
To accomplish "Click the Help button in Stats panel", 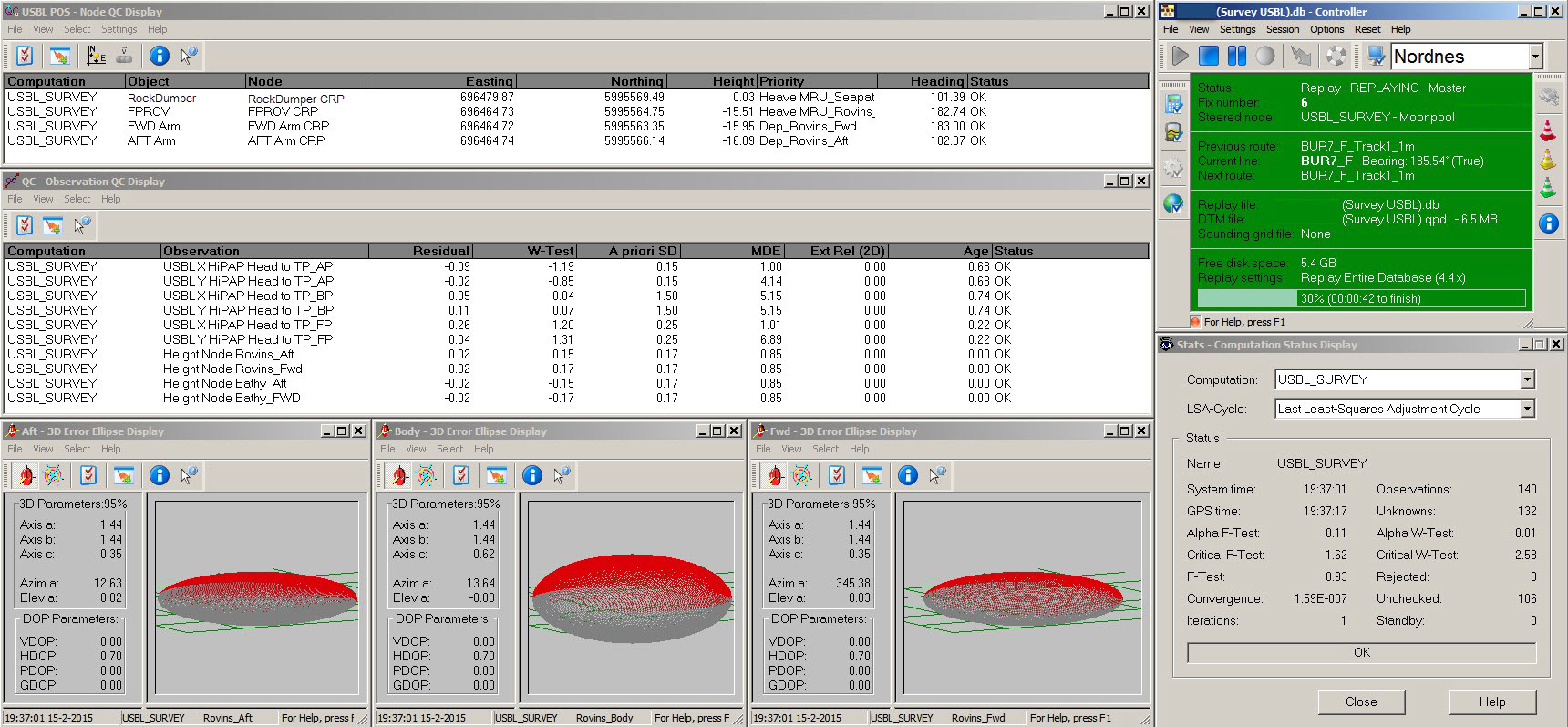I will pos(1491,701).
